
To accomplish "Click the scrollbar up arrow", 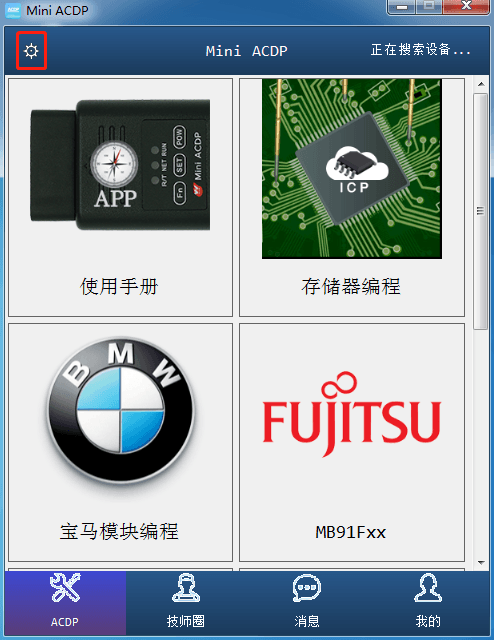I will 481,84.
